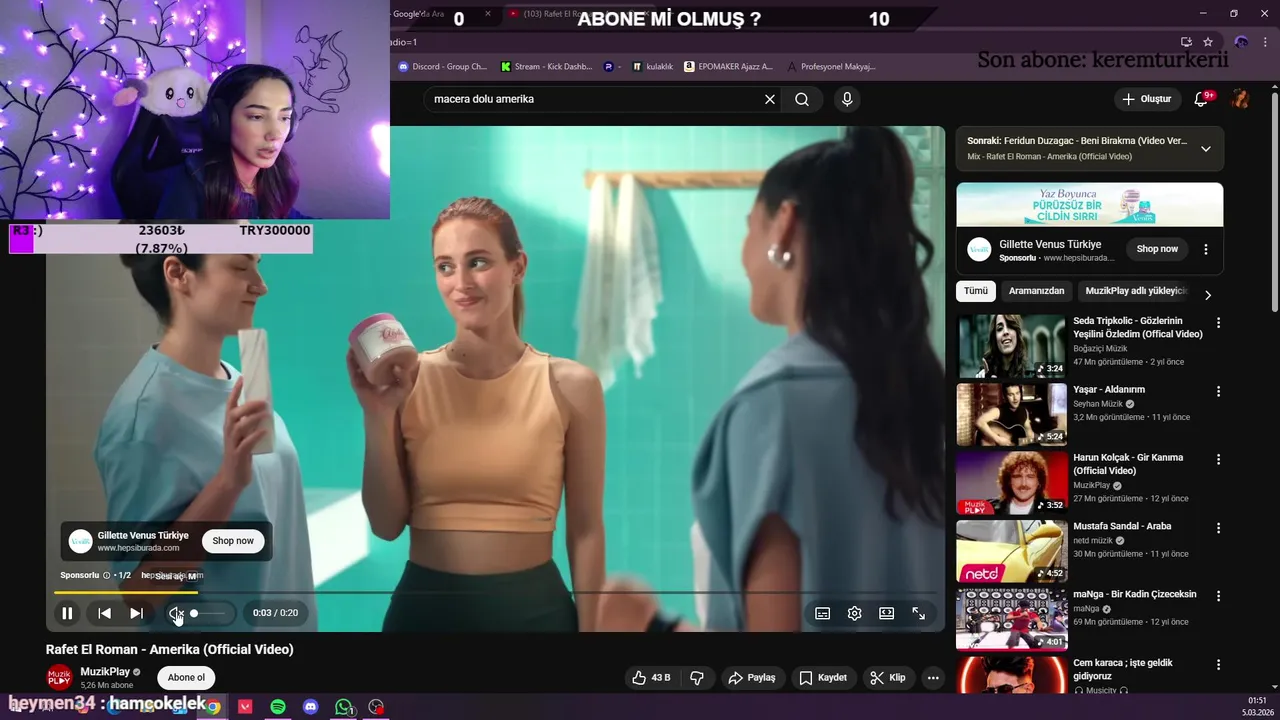This screenshot has height=720, width=1280.
Task: Open more options for Yaşar - Aldanırım
Action: pyautogui.click(x=1218, y=391)
